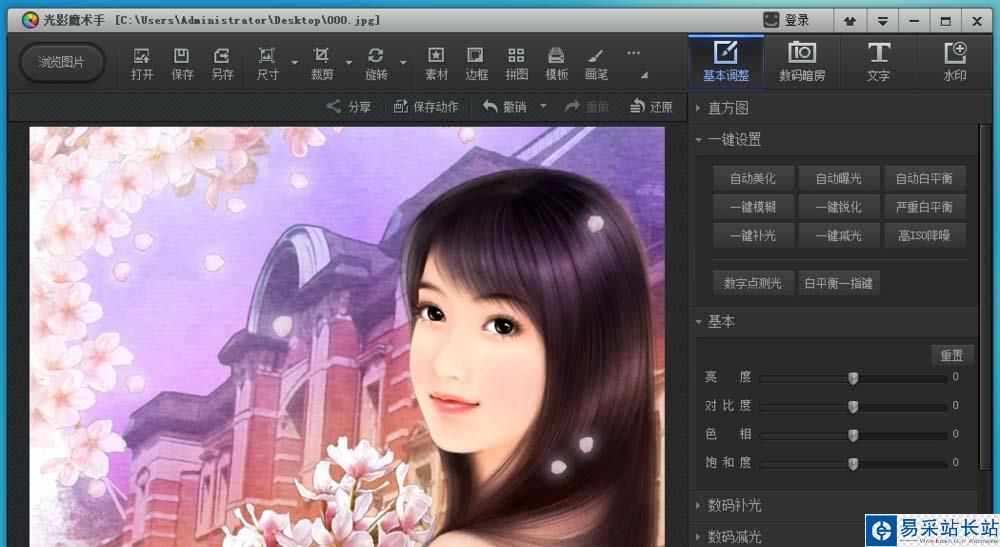Restore original with 还原 button
1000x547 pixels.
tap(651, 106)
